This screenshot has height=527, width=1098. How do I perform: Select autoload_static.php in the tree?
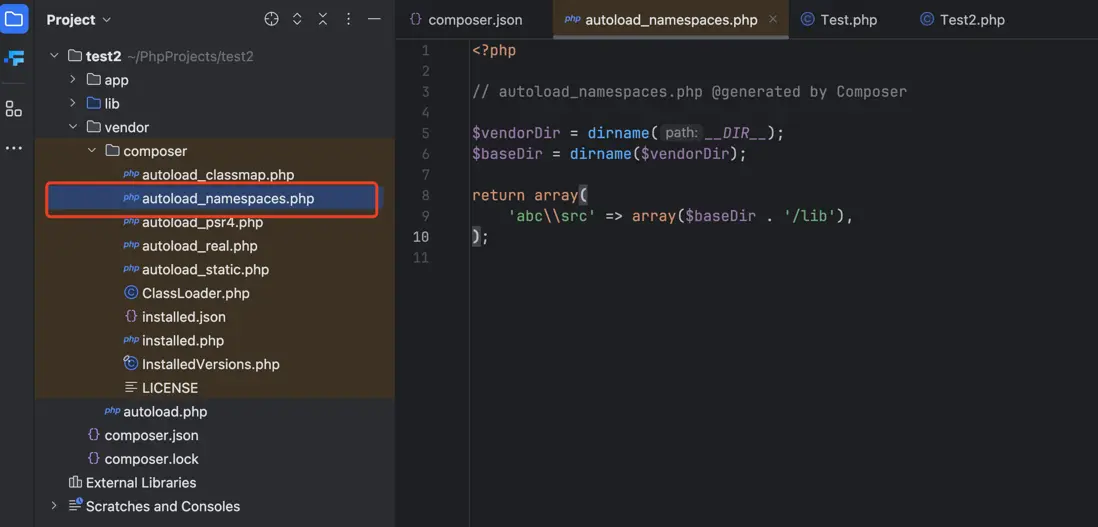click(x=205, y=269)
